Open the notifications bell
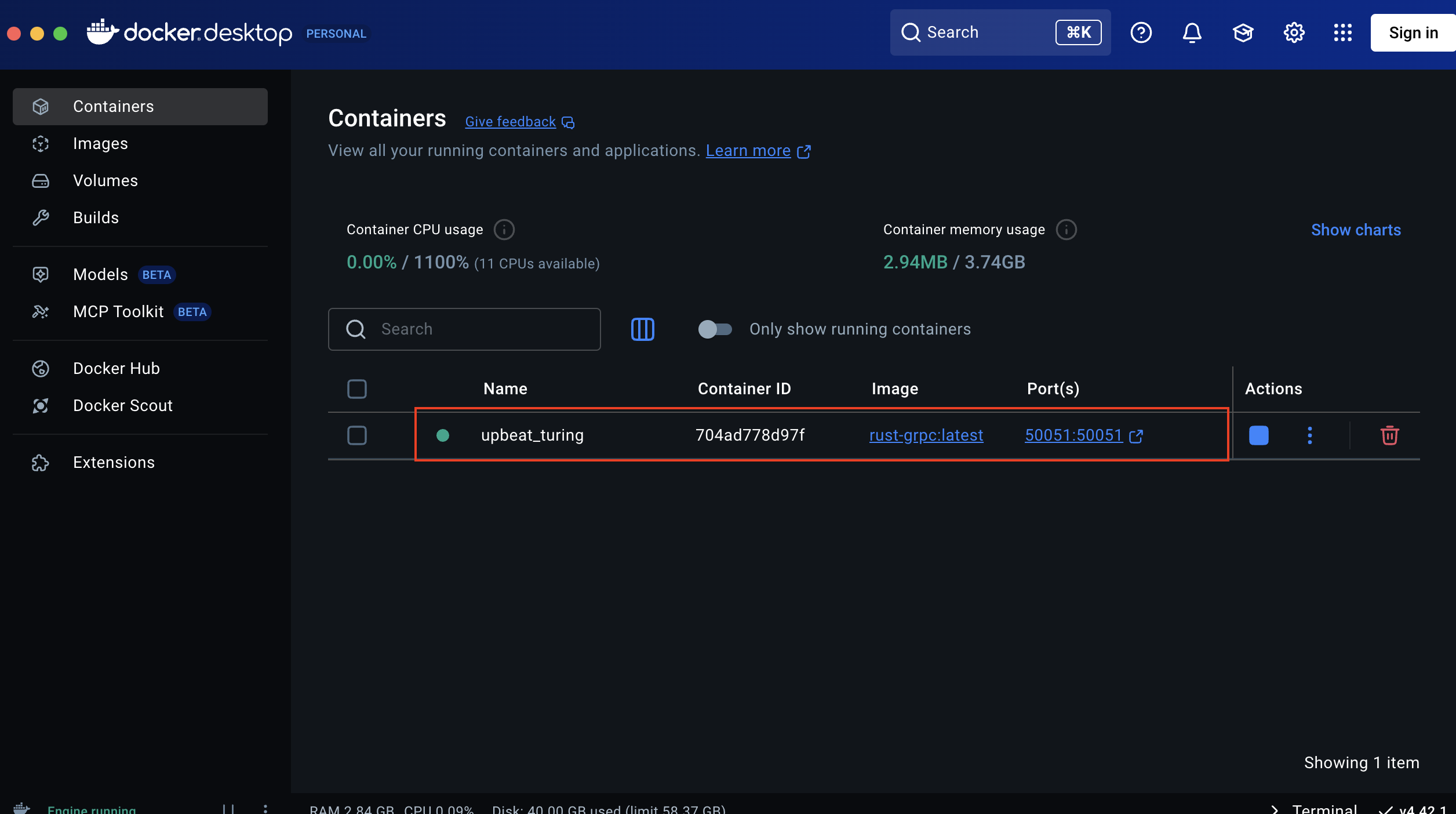1456x814 pixels. (x=1192, y=32)
